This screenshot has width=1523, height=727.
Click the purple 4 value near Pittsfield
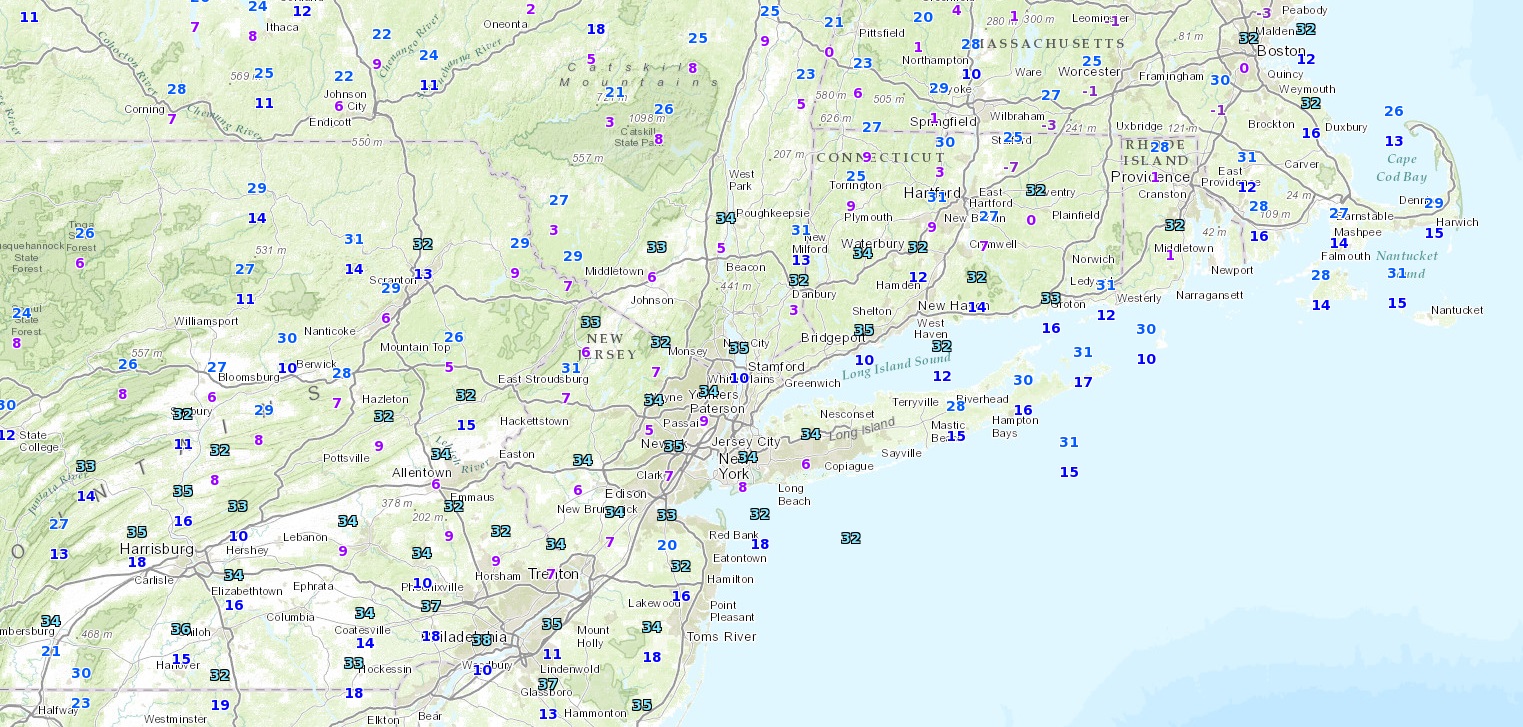tap(956, 10)
